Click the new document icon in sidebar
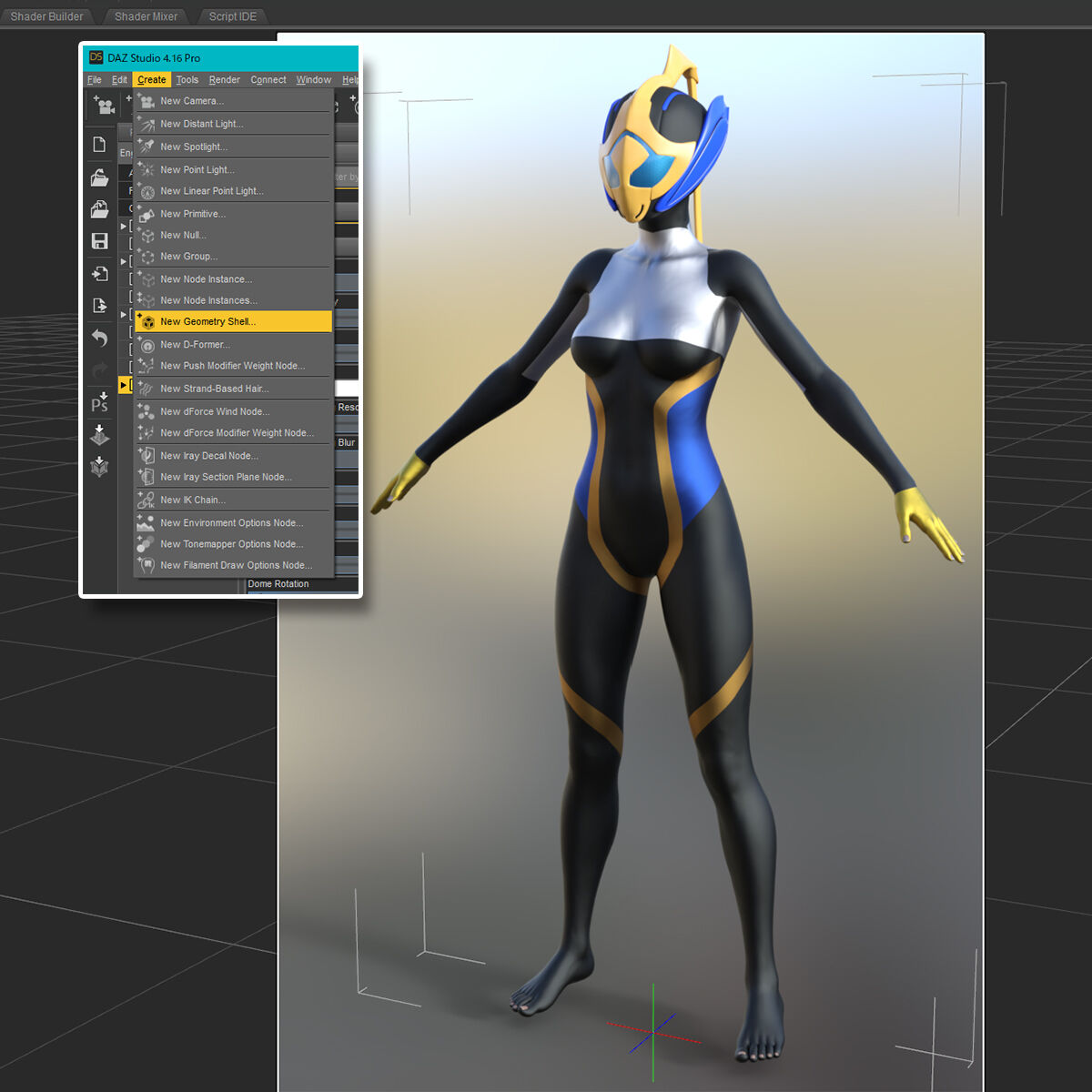The image size is (1092, 1092). point(100,143)
